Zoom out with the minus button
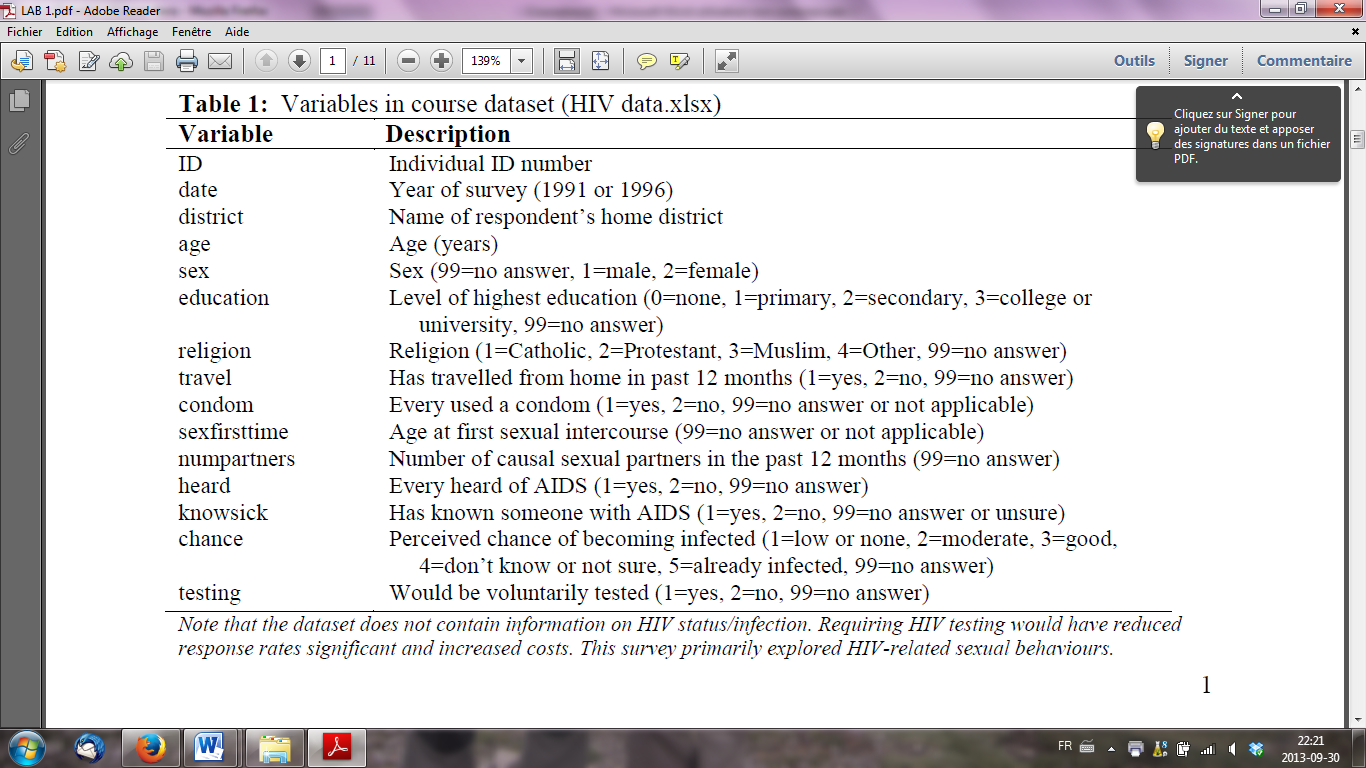 (x=408, y=61)
